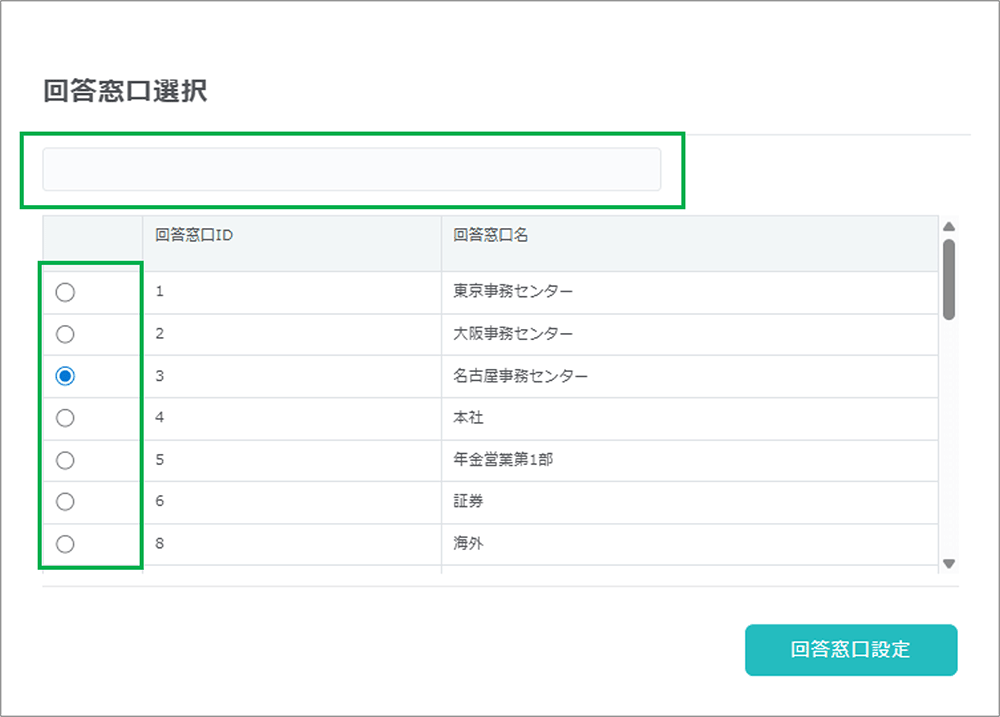
Task: Pick the radio button for 年金営業第1部
Action: click(65, 460)
